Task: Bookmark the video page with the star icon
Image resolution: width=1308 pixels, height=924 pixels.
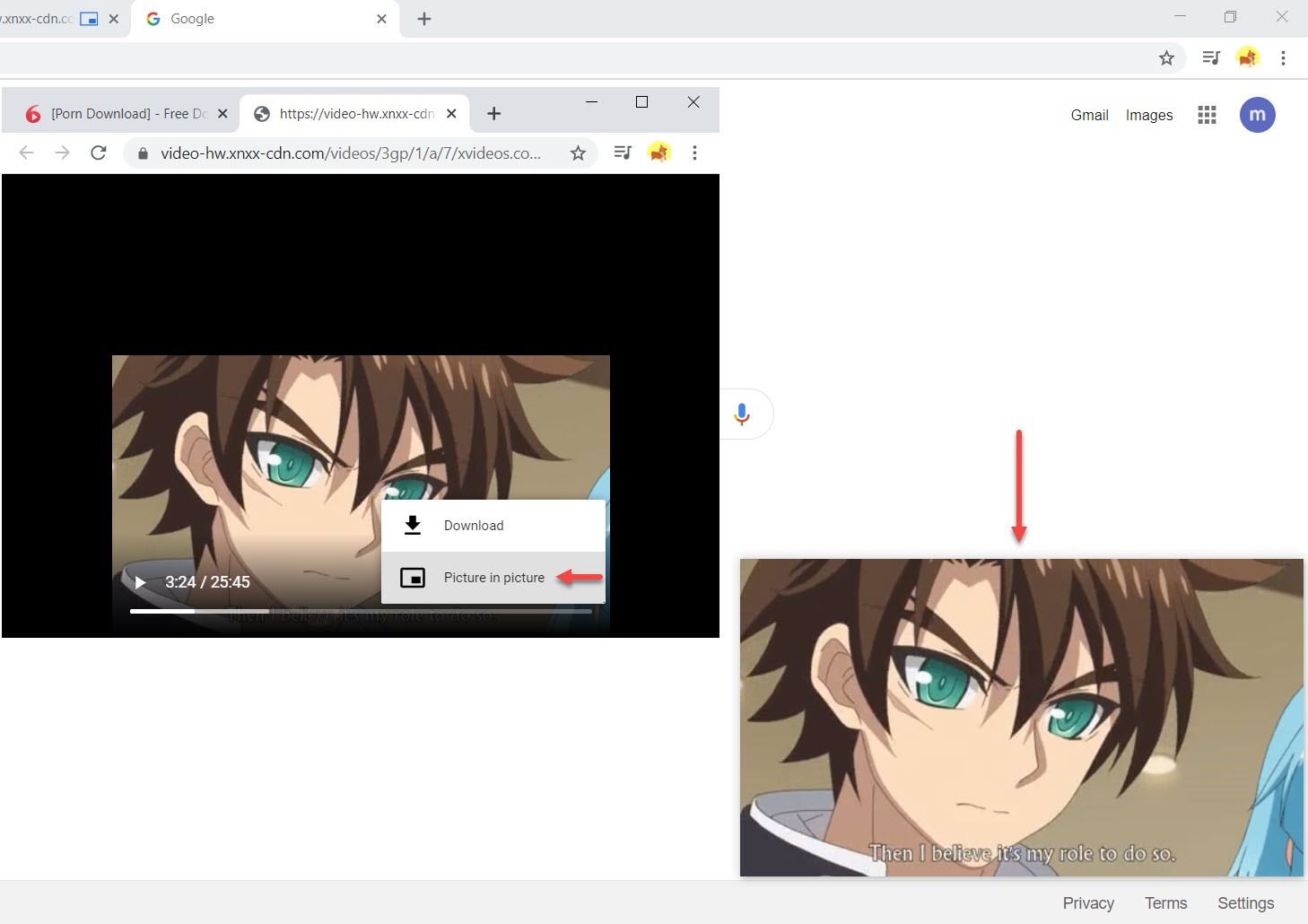Action: [x=578, y=153]
